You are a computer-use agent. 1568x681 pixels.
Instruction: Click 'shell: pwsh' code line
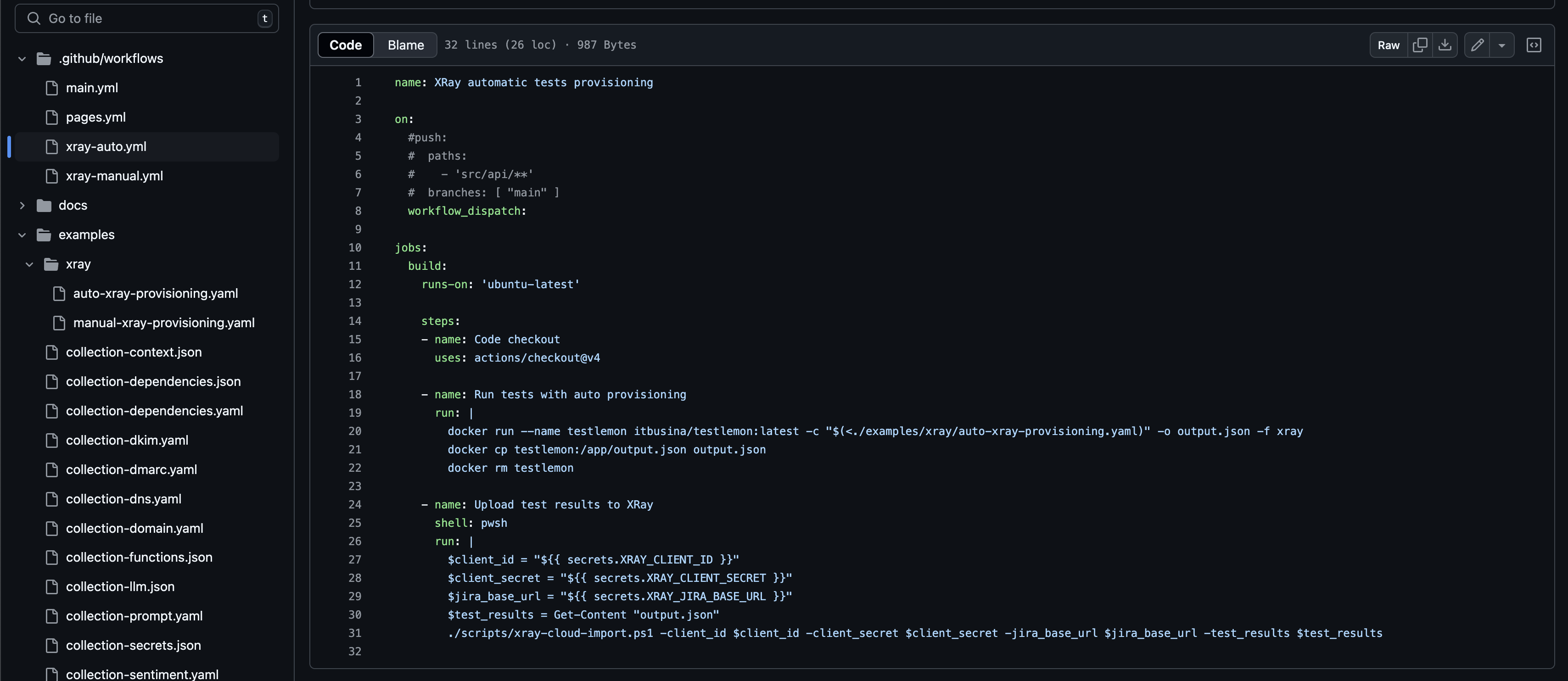click(470, 523)
